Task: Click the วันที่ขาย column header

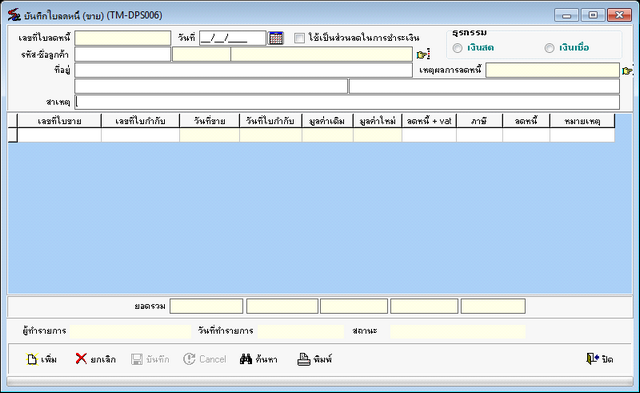Action: [x=209, y=121]
